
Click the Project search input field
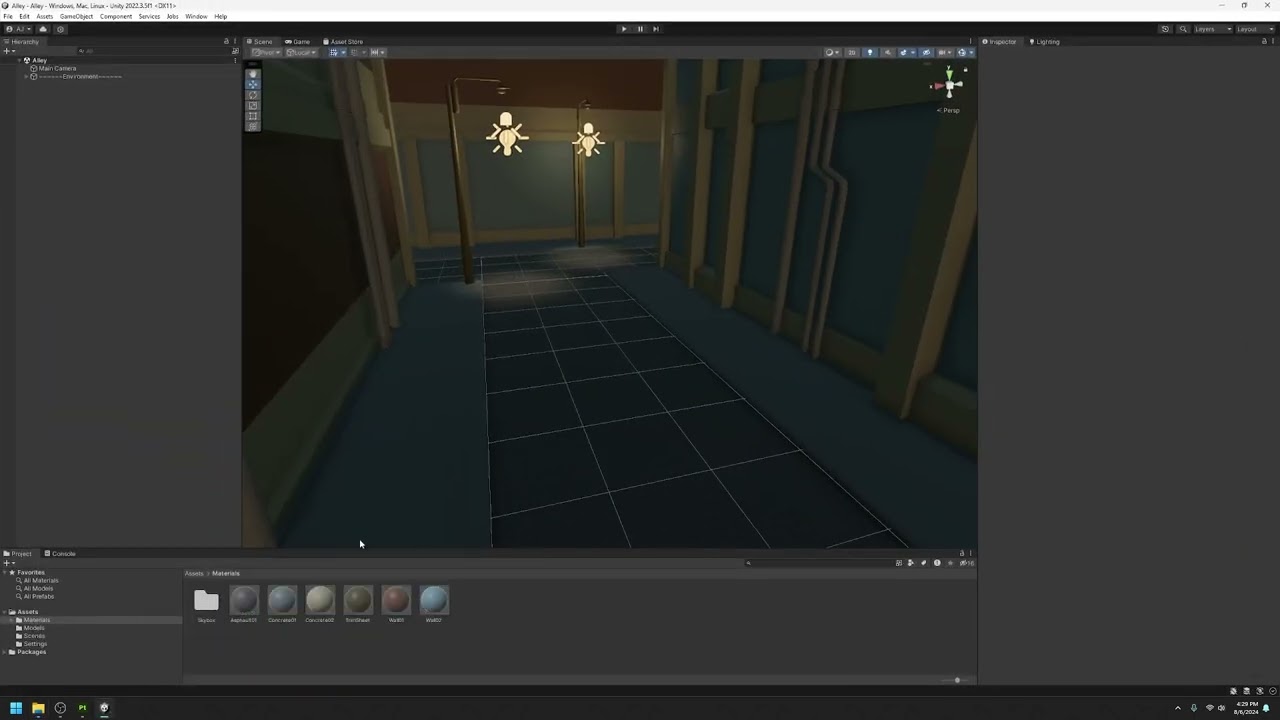pos(818,563)
